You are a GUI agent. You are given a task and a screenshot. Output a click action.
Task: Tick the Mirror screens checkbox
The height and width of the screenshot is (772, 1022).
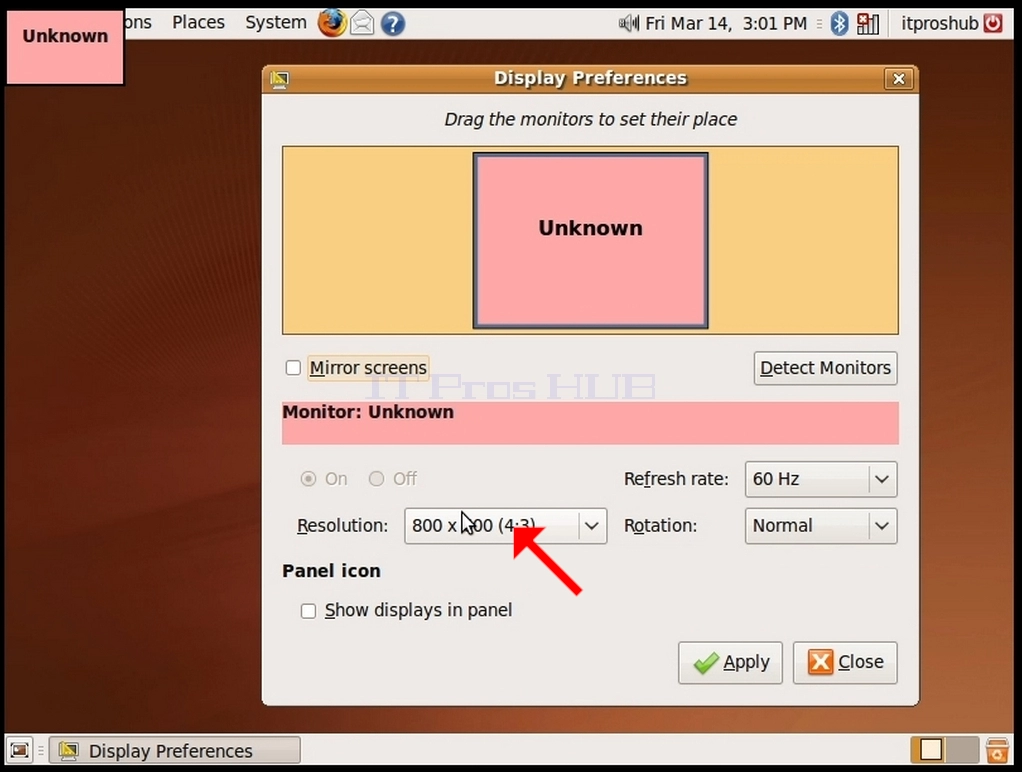click(293, 368)
